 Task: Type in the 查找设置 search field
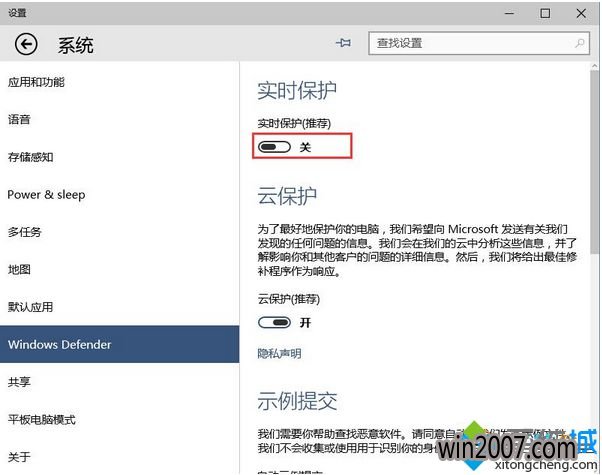tap(470, 44)
